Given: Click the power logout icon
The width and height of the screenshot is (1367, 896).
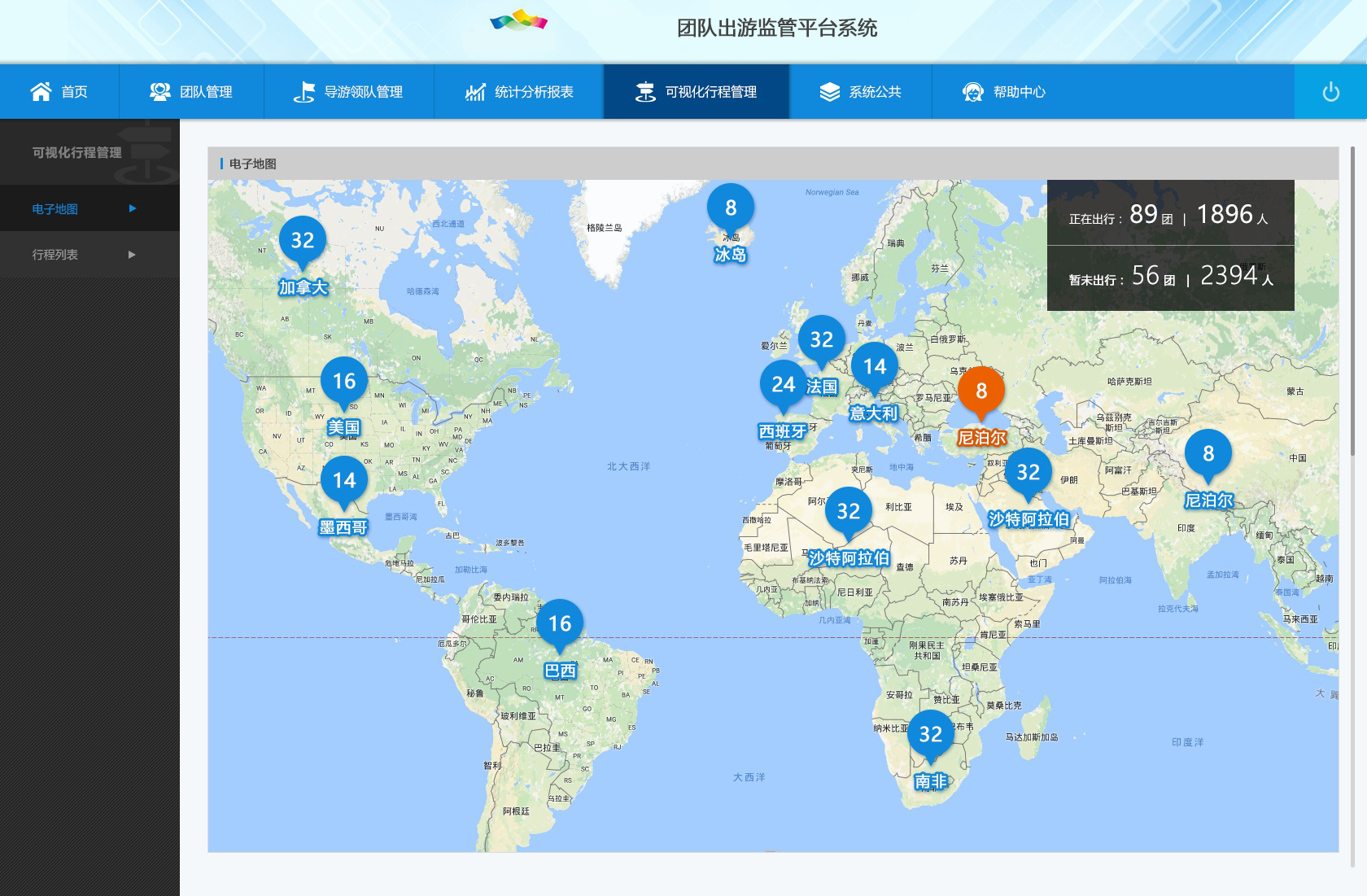Looking at the screenshot, I should pos(1330,92).
